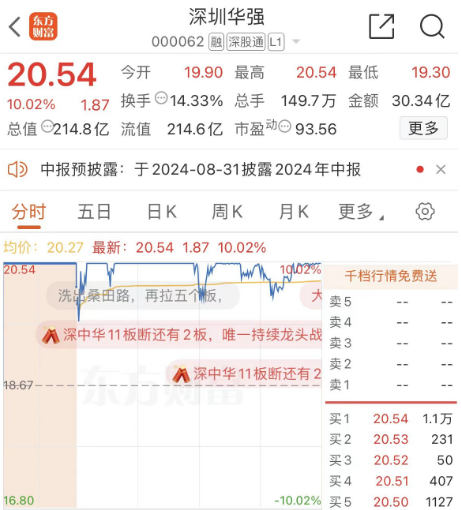Screen dimensions: 461x510
Task: Tap the speaker announcement icon
Action: coord(17,169)
